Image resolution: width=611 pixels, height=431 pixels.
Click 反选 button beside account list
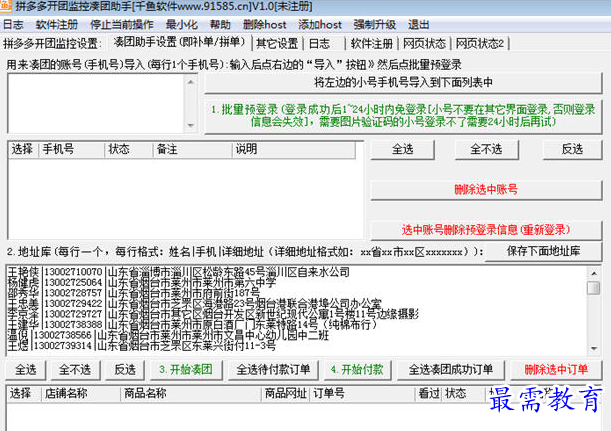point(572,149)
